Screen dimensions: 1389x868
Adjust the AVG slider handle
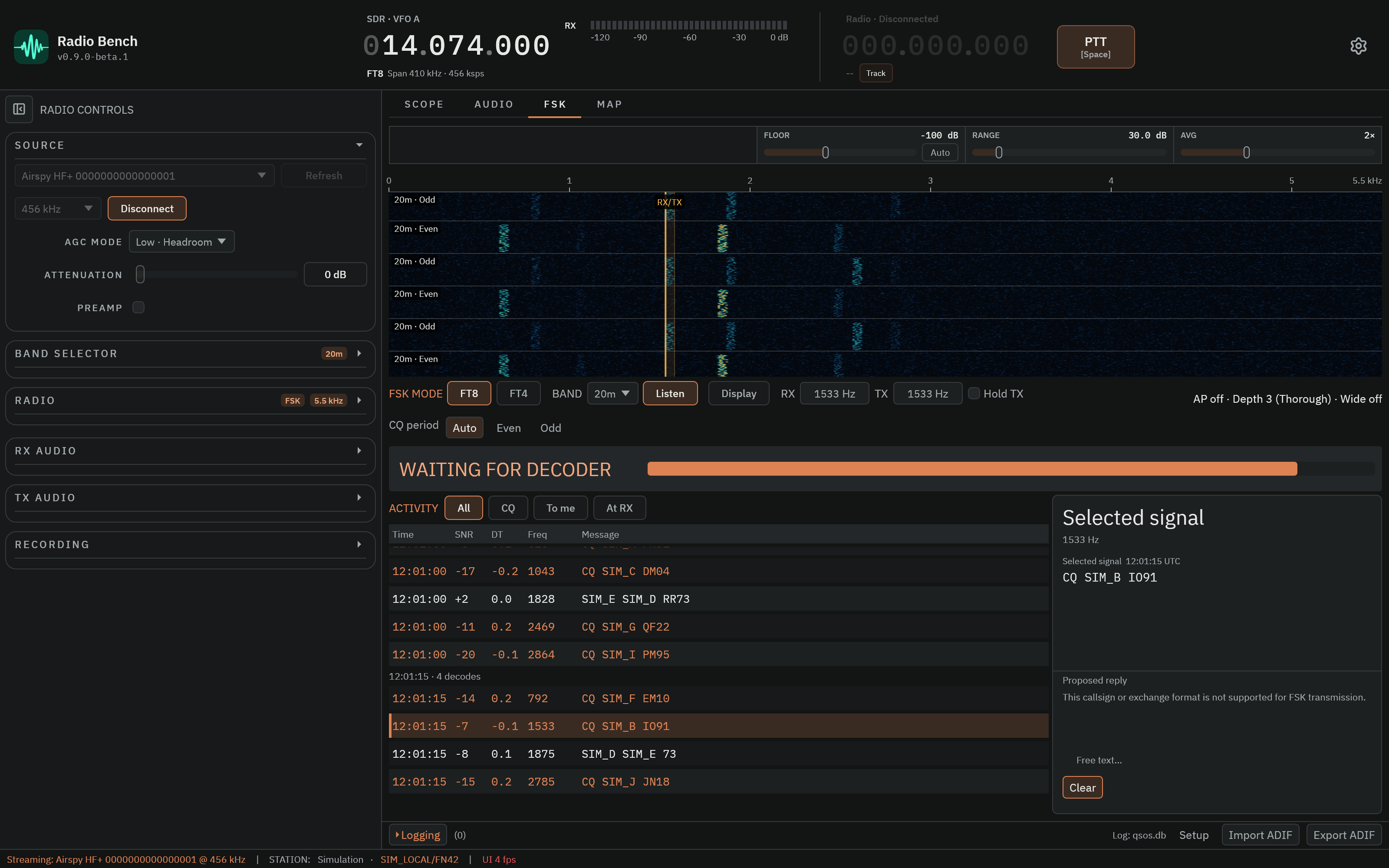point(1246,153)
